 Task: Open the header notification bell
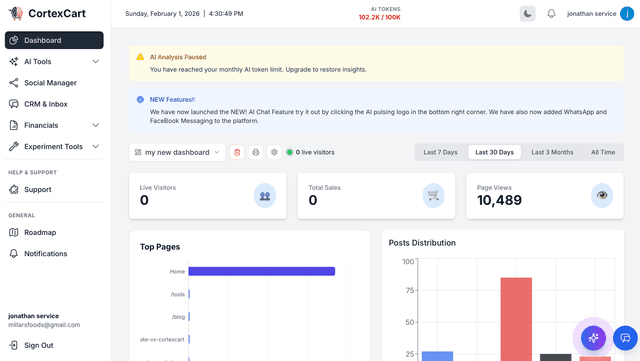tap(551, 13)
